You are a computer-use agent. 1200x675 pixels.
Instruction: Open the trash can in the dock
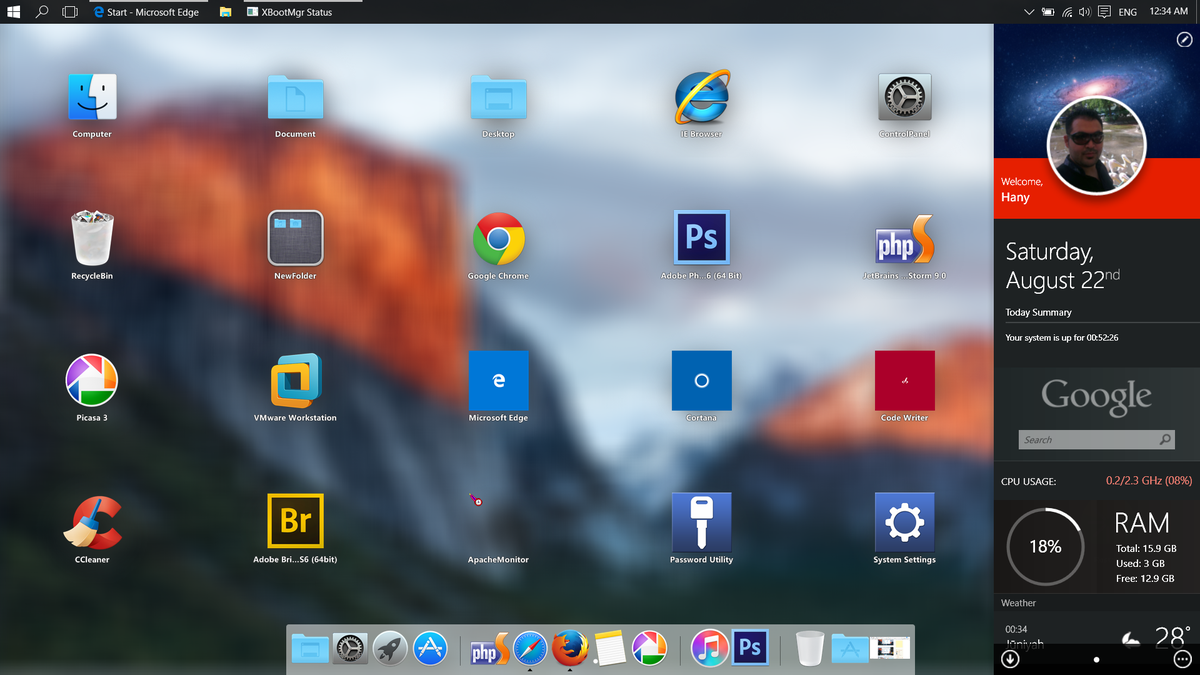point(810,649)
